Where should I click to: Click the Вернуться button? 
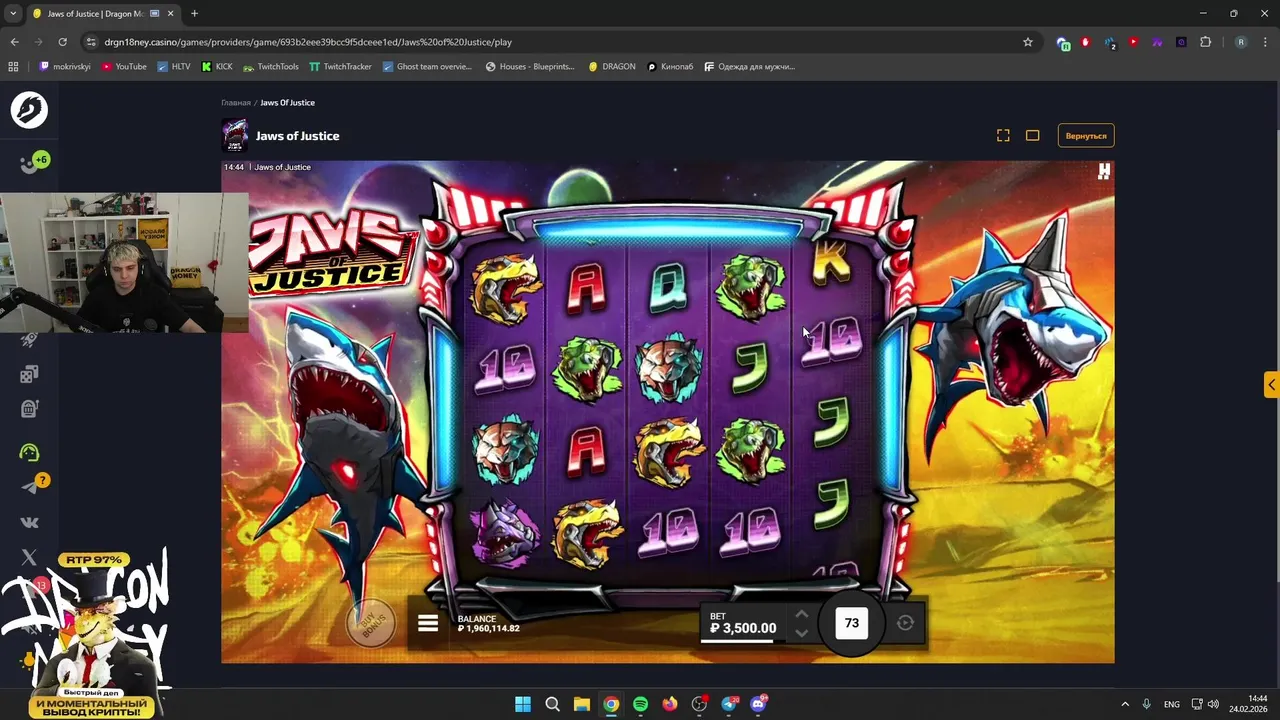click(x=1086, y=135)
